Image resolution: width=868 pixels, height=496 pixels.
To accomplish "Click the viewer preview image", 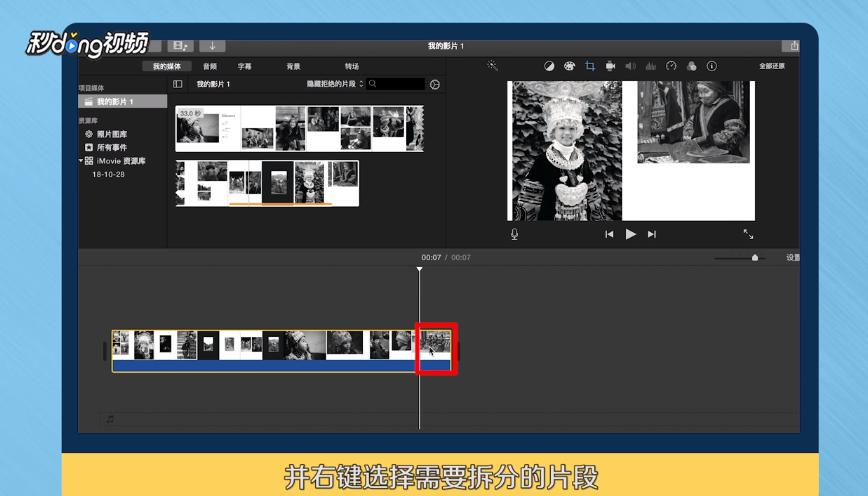I will click(631, 151).
